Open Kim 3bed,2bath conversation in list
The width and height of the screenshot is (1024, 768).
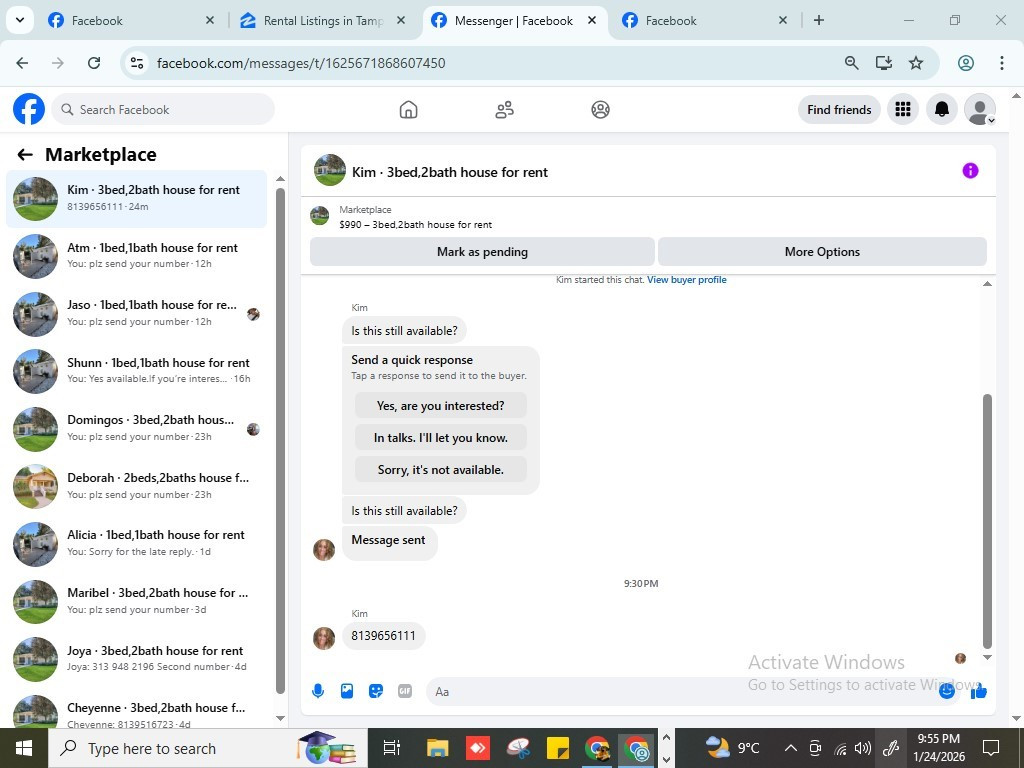click(136, 199)
